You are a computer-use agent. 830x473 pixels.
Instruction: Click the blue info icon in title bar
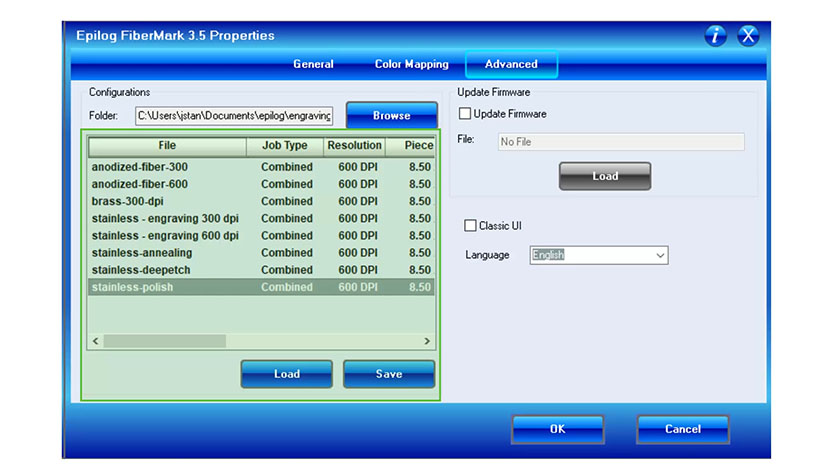[715, 36]
